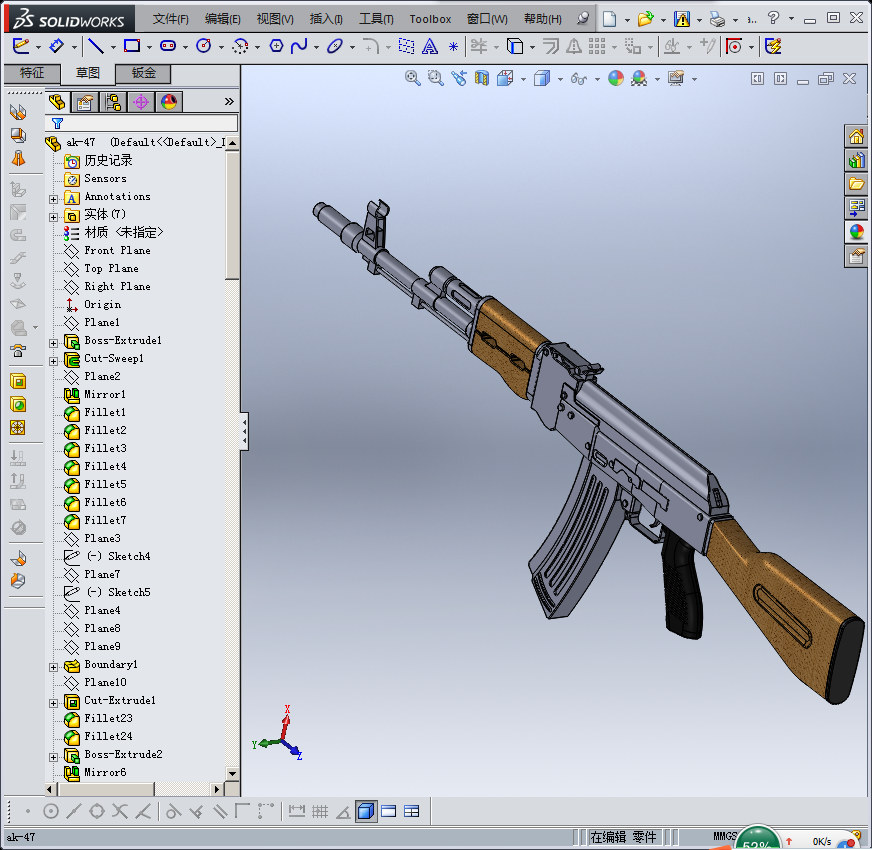Screen dimensions: 872x850
Task: Expand the Cut-Sweep1 feature
Action: 53,360
